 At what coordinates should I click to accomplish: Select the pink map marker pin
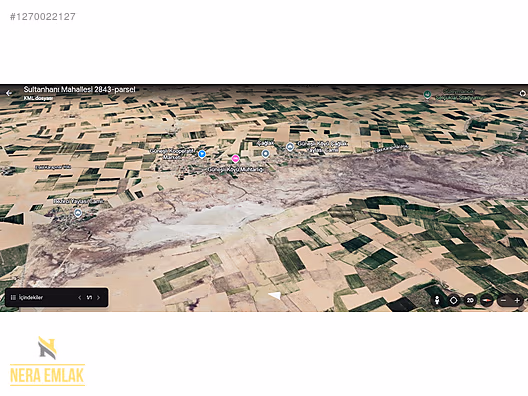235,159
